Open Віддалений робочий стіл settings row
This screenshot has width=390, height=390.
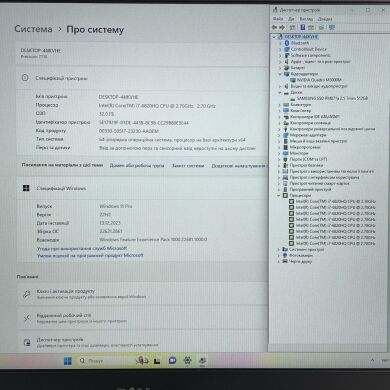pyautogui.click(x=142, y=318)
